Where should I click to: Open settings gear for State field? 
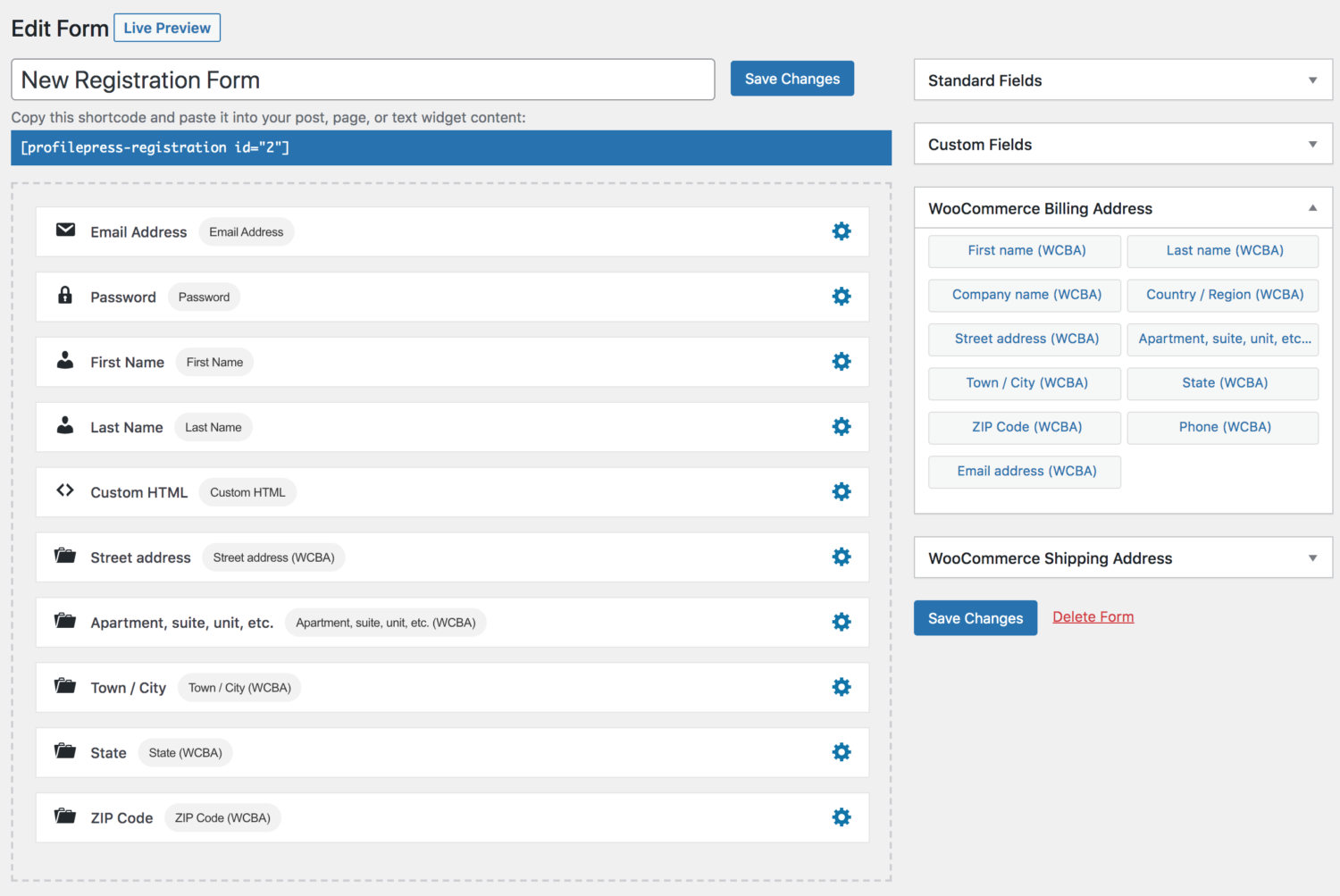pos(842,753)
